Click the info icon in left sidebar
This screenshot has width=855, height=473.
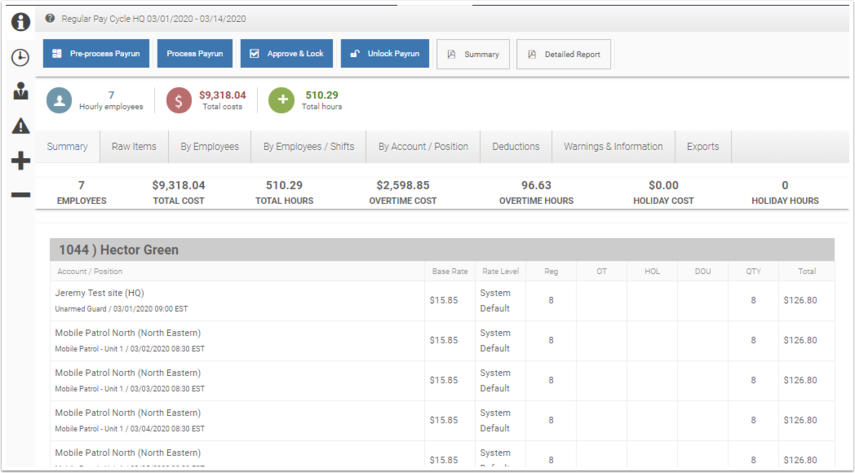21,22
